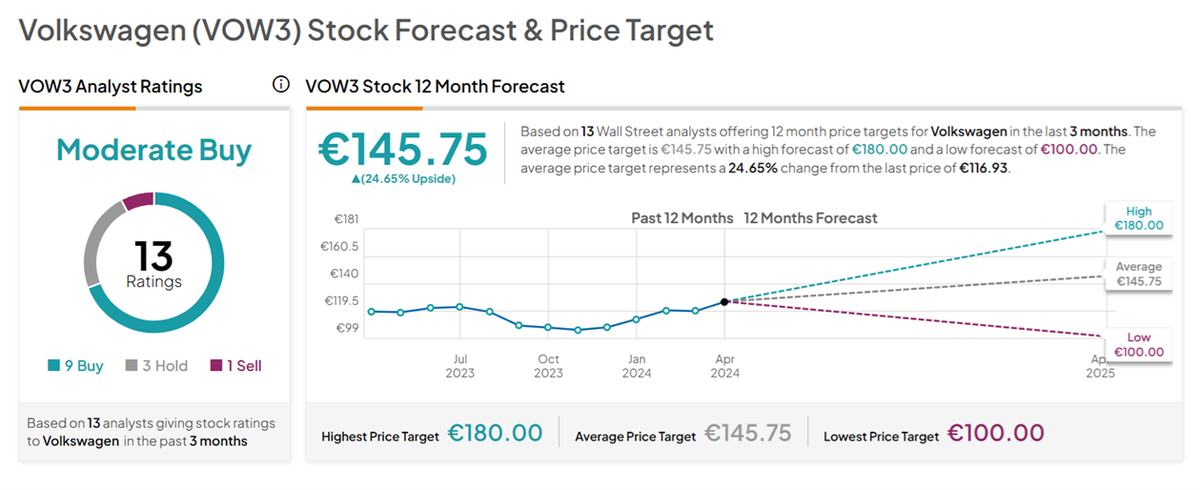The width and height of the screenshot is (1200, 490).
Task: Click the High €180.00 forecast label
Action: tap(1139, 219)
